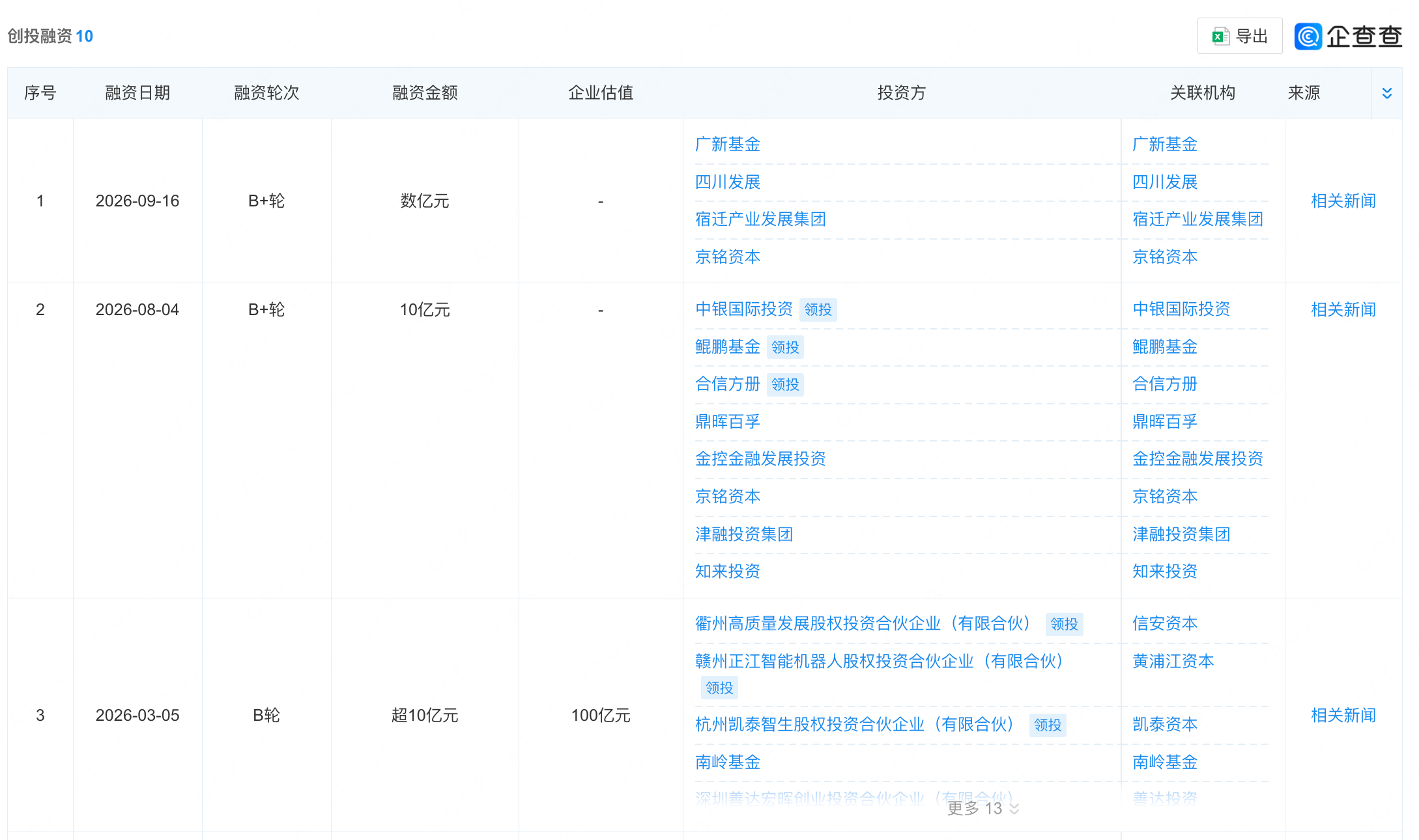Expand columns with the double-chevron icon in header
The image size is (1419, 840).
(1386, 93)
